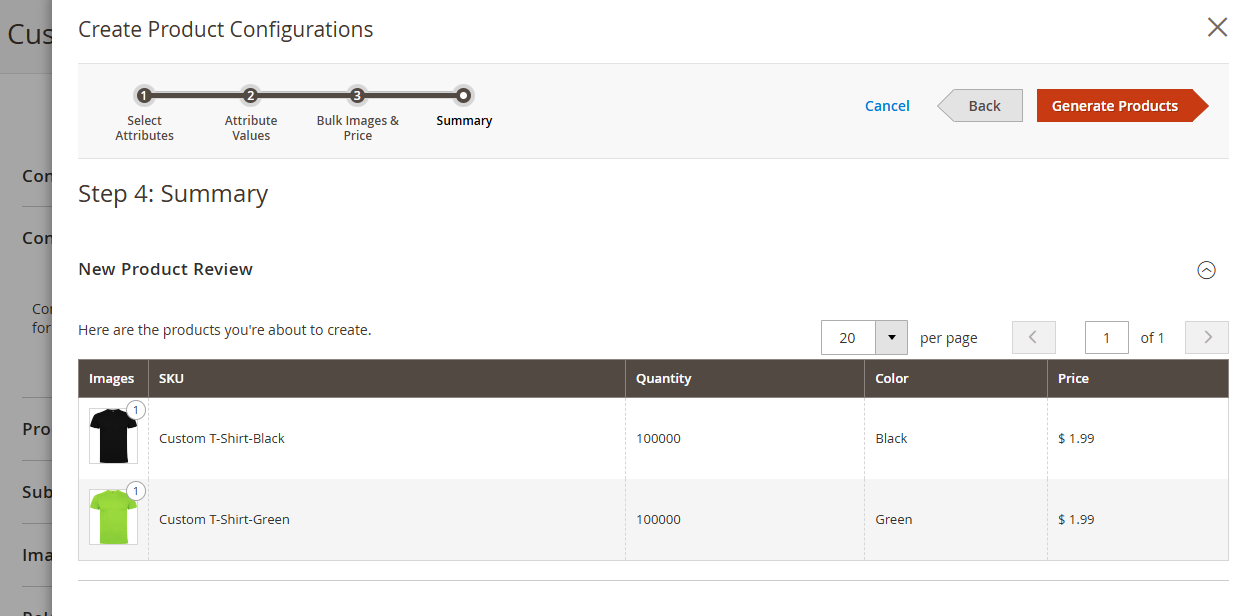1249x616 pixels.
Task: Select the Summary step marker
Action: (463, 96)
